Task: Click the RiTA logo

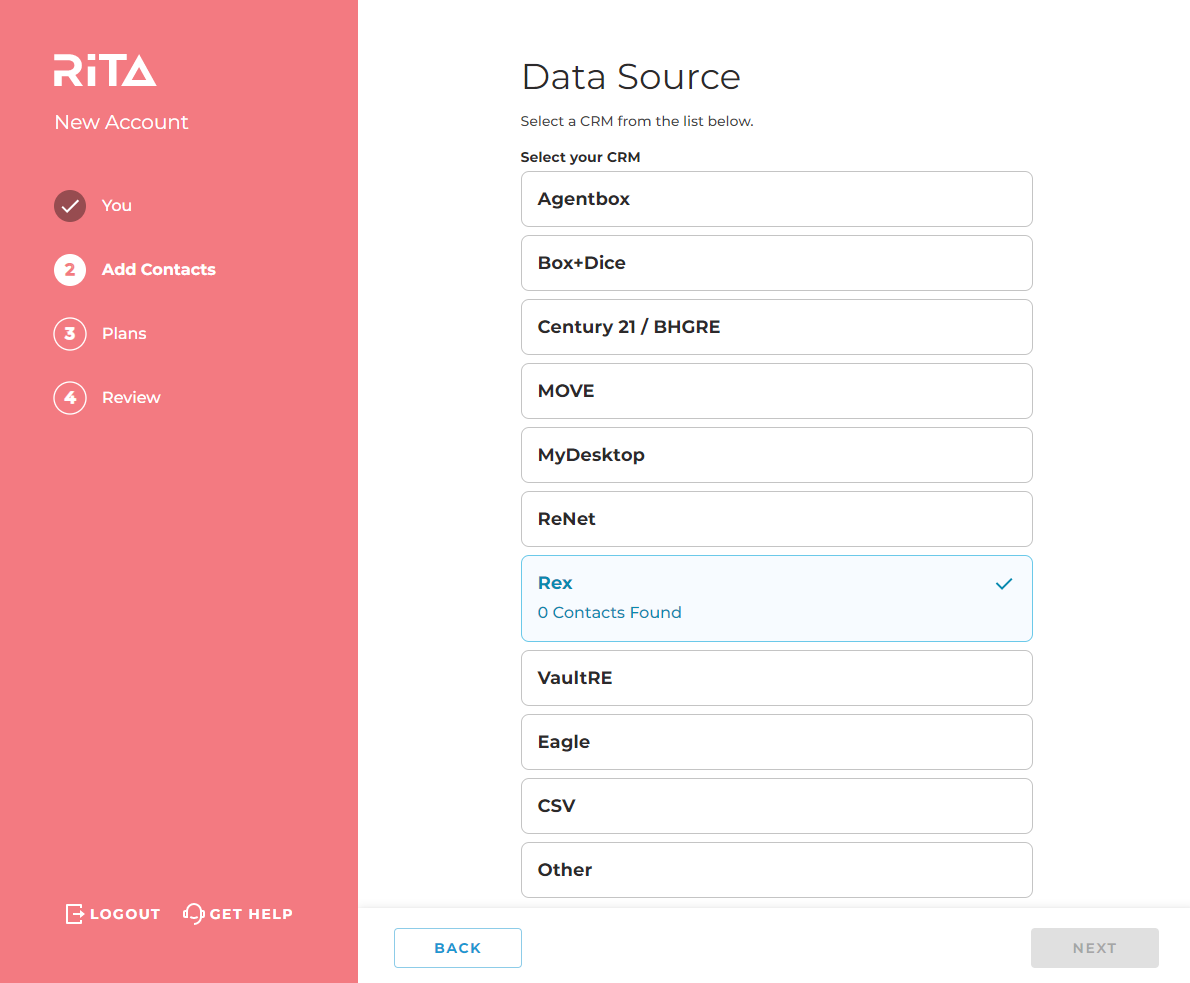Action: click(105, 71)
